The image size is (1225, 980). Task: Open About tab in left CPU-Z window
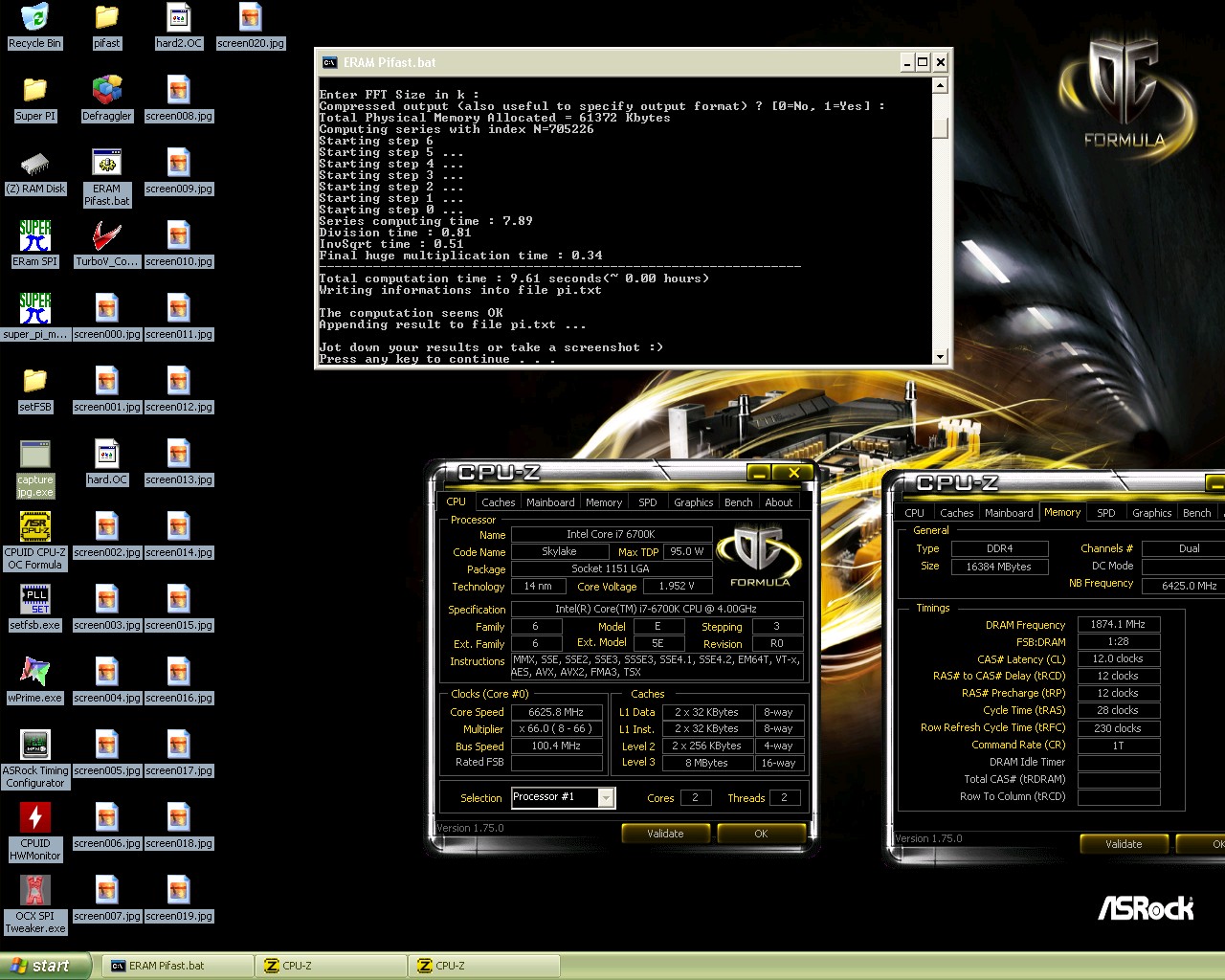tap(778, 501)
